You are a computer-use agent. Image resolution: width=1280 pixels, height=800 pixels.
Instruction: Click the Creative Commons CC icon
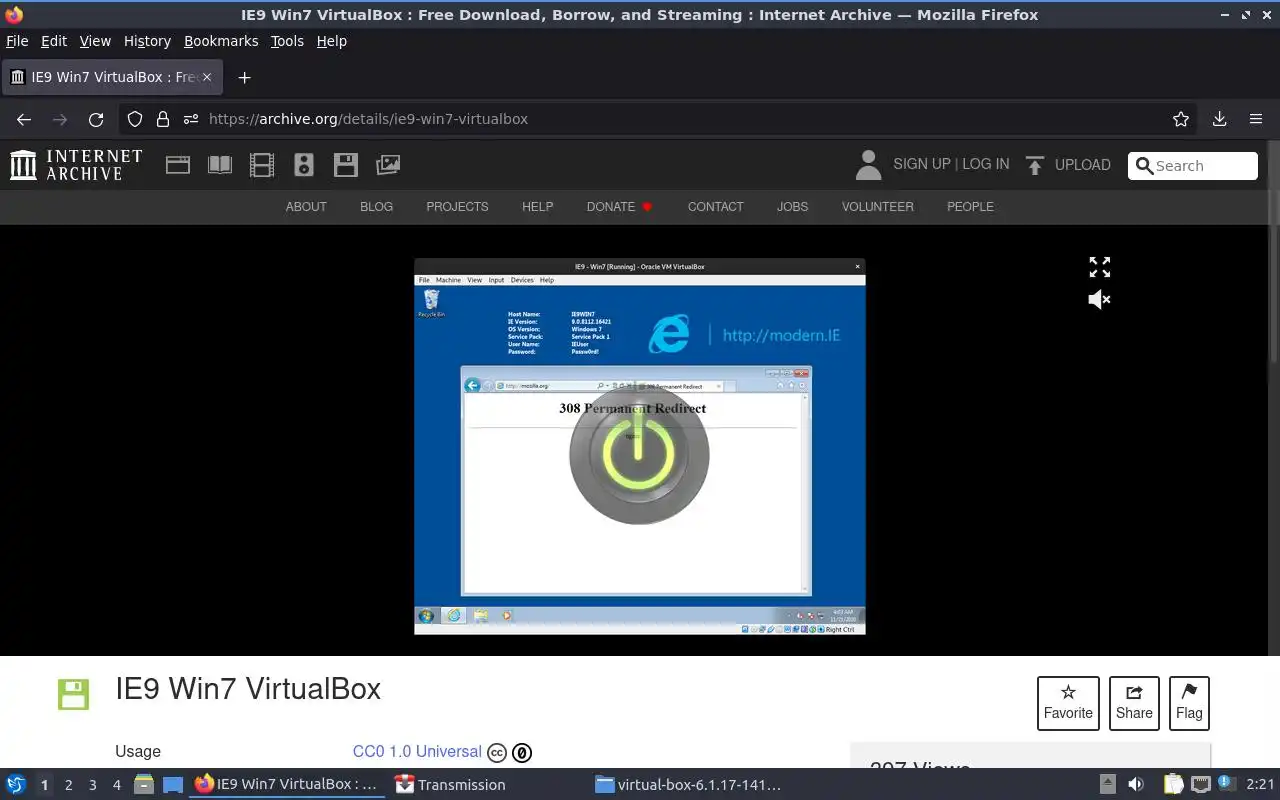(497, 753)
